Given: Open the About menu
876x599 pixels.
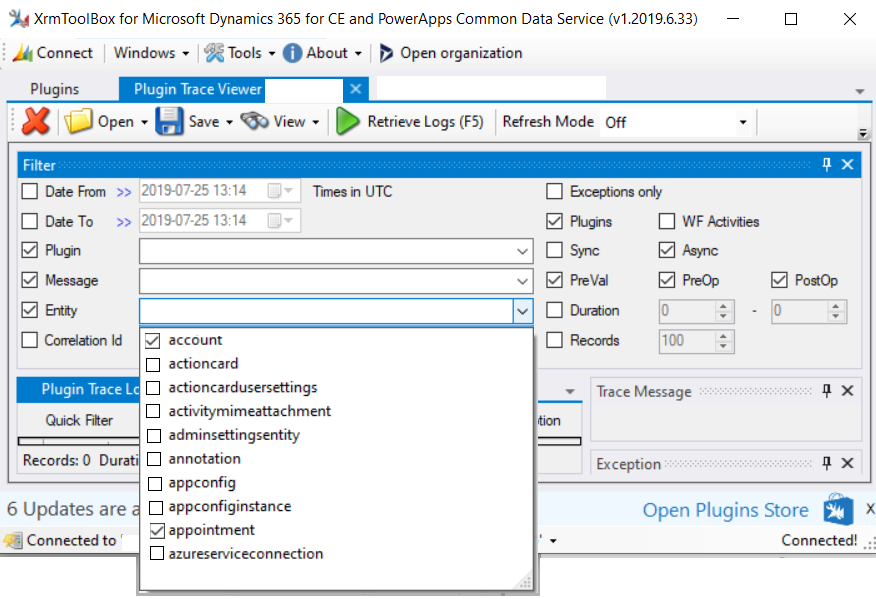Looking at the screenshot, I should [323, 53].
